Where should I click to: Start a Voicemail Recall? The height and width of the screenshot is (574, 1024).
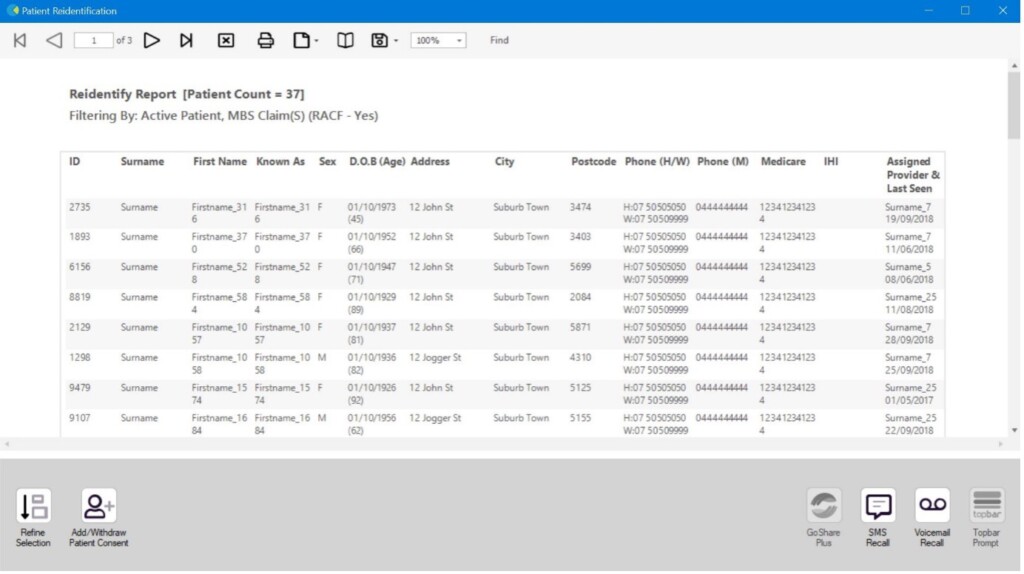click(932, 516)
